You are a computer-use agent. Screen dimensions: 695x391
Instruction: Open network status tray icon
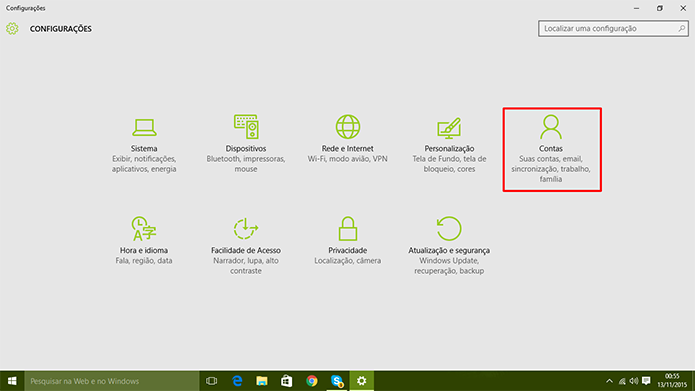(622, 381)
